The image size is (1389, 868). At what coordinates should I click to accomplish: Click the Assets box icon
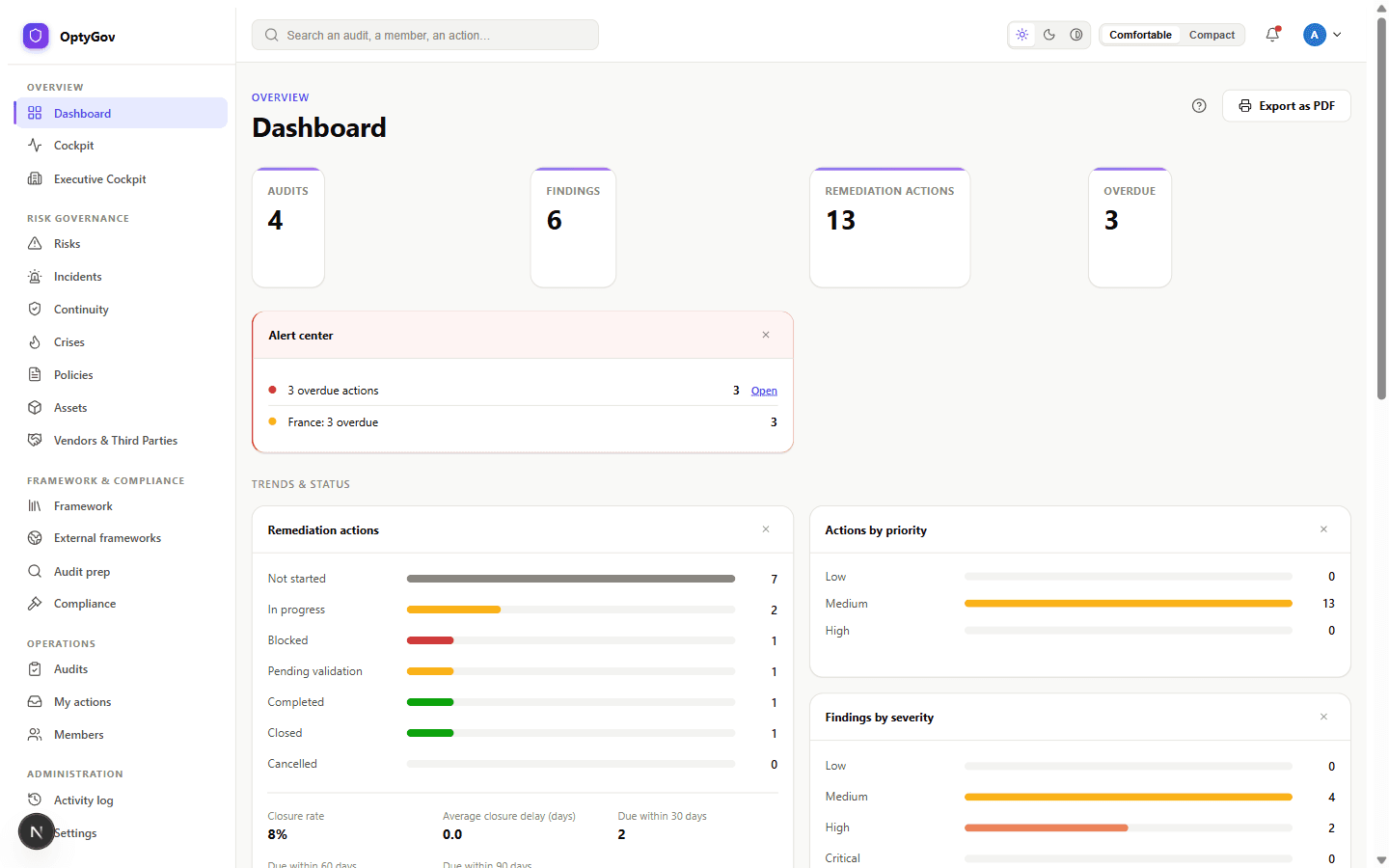(35, 408)
